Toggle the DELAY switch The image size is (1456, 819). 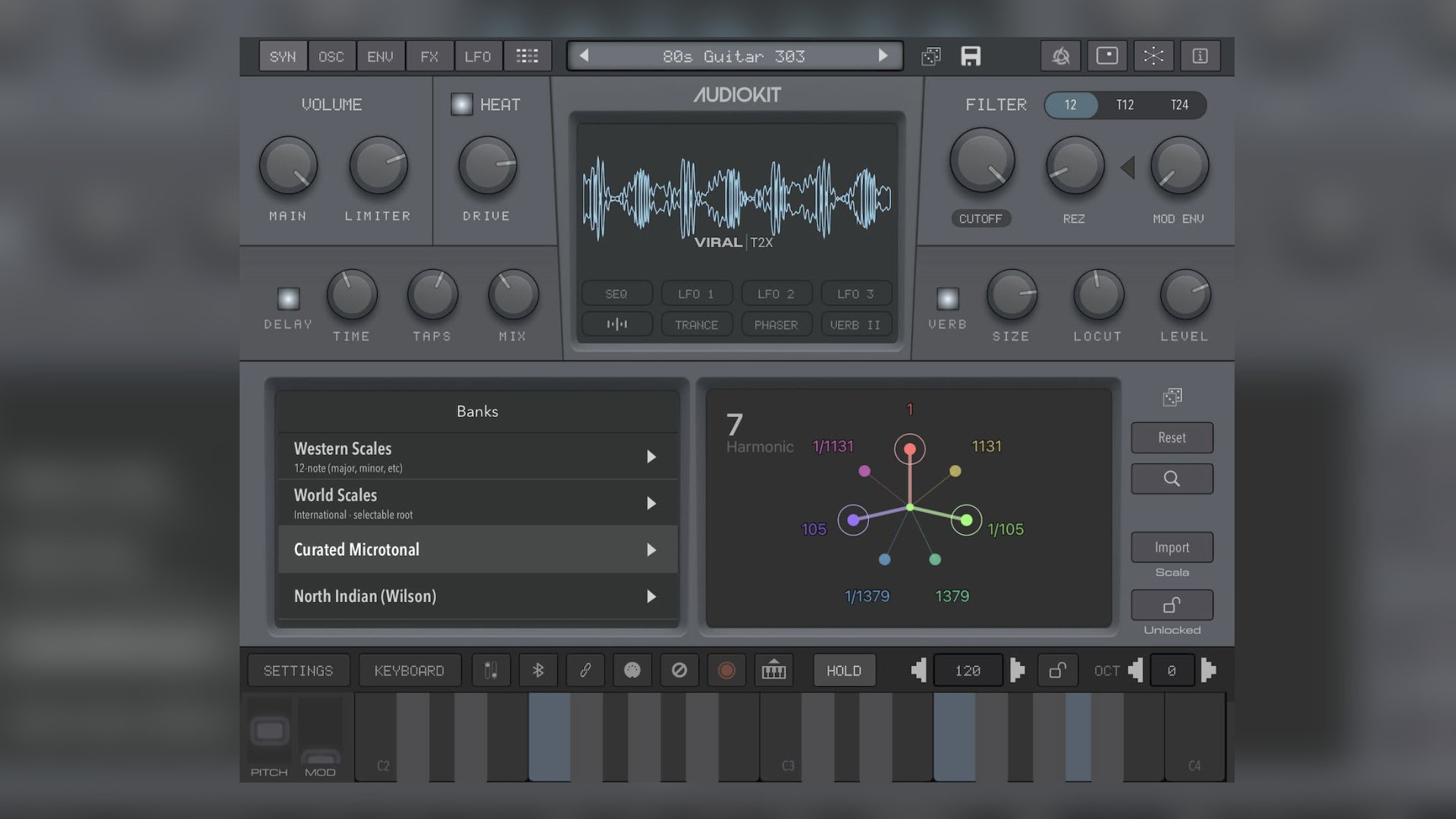coord(288,298)
